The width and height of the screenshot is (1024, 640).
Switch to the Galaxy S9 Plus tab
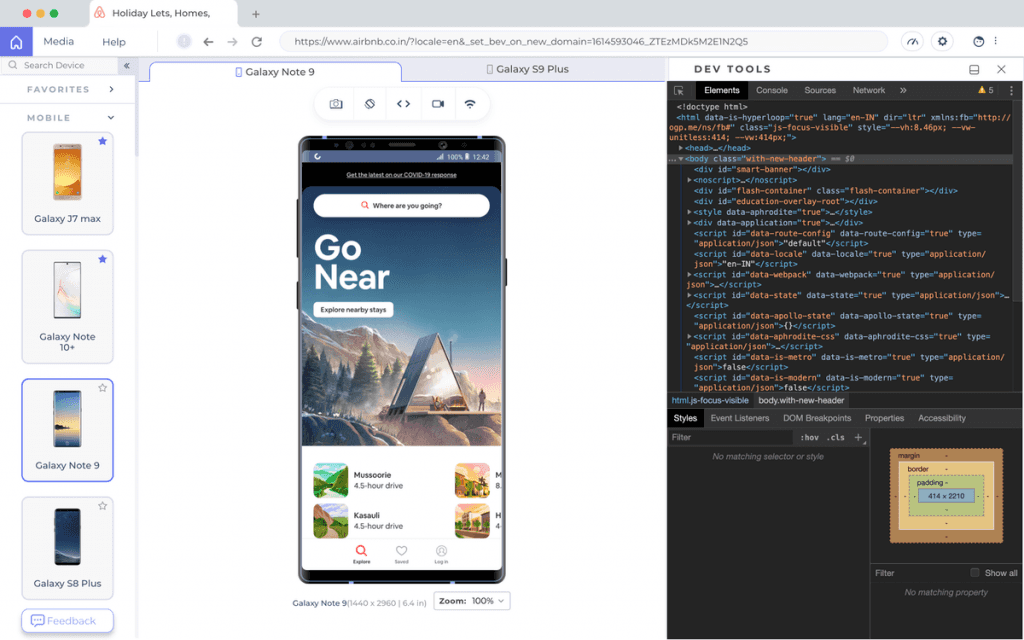(527, 70)
